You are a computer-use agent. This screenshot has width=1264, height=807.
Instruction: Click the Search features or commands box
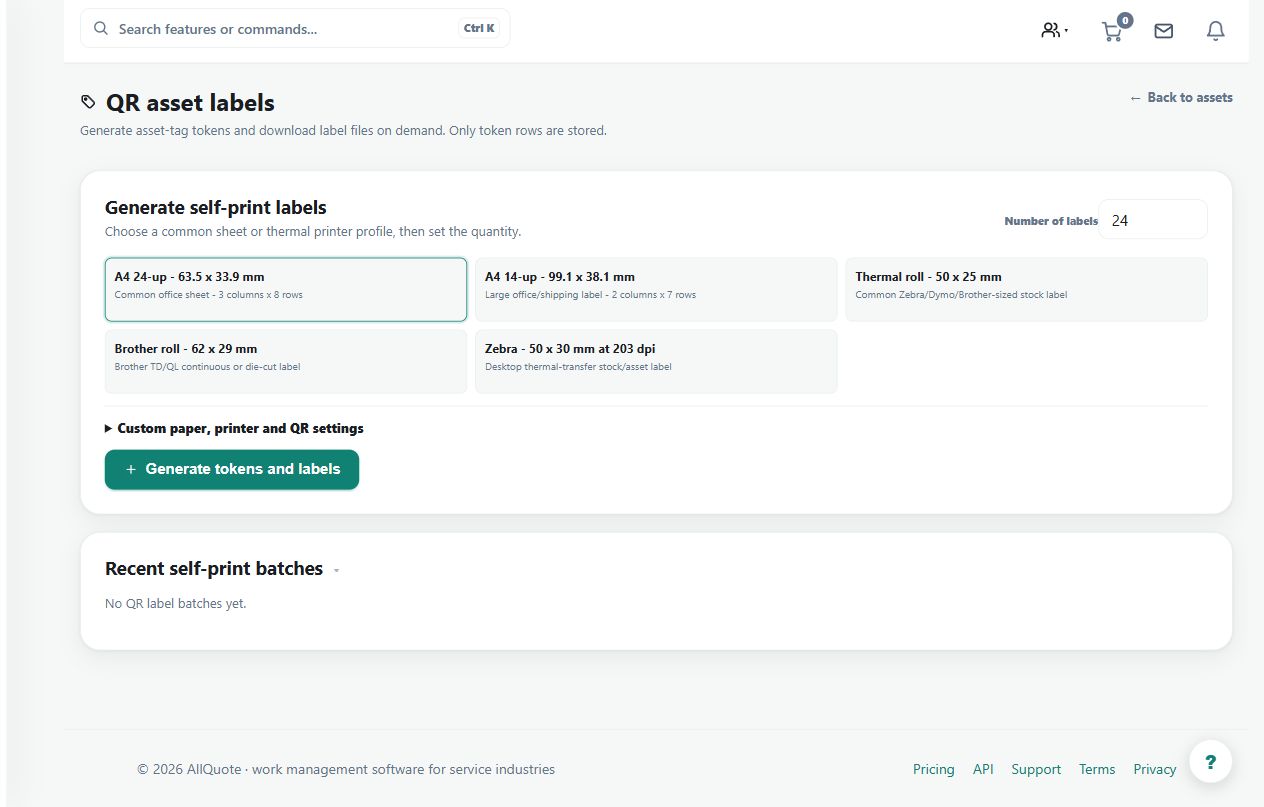[x=295, y=29]
